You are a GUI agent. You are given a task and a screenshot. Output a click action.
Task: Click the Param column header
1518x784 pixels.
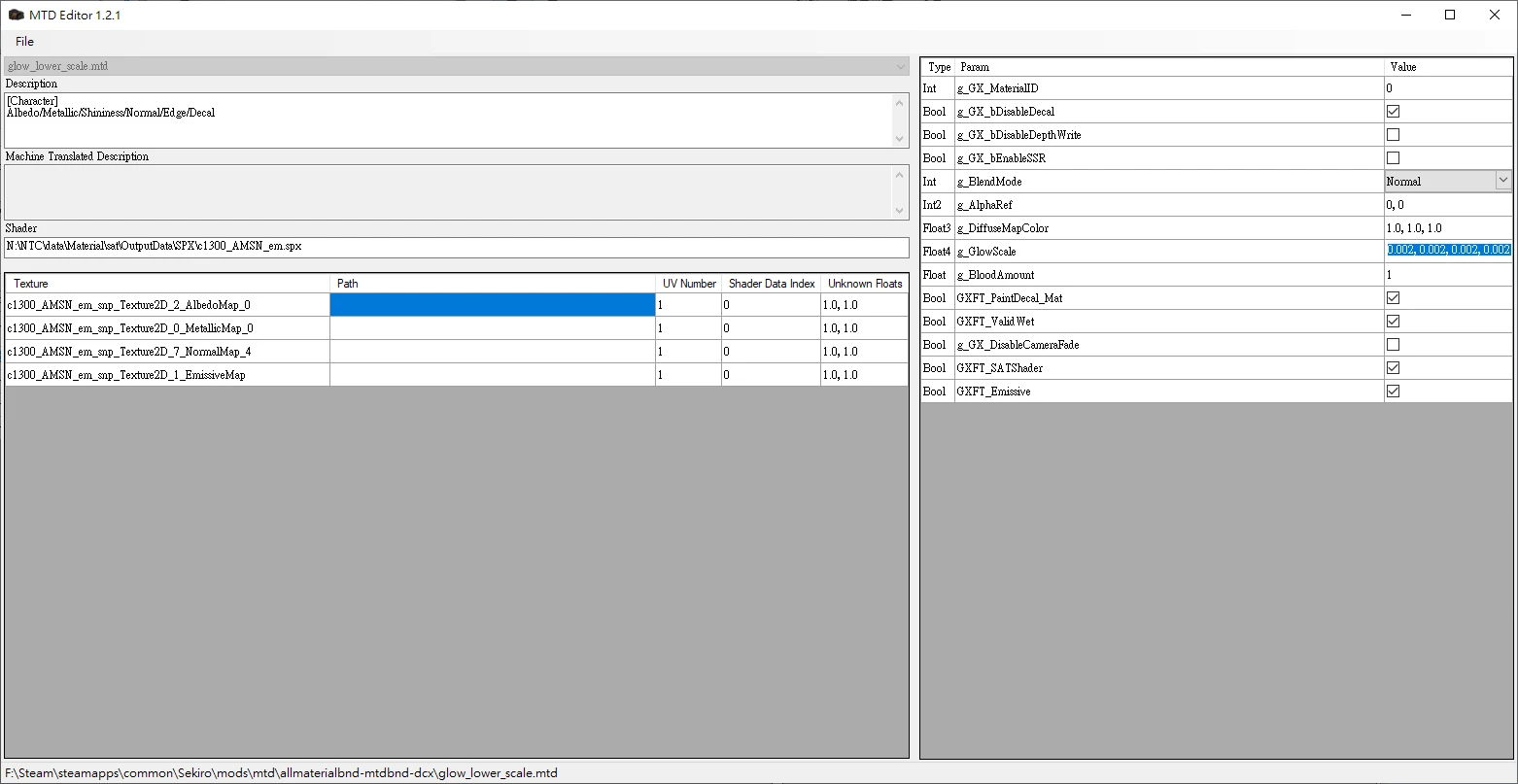pos(1168,67)
